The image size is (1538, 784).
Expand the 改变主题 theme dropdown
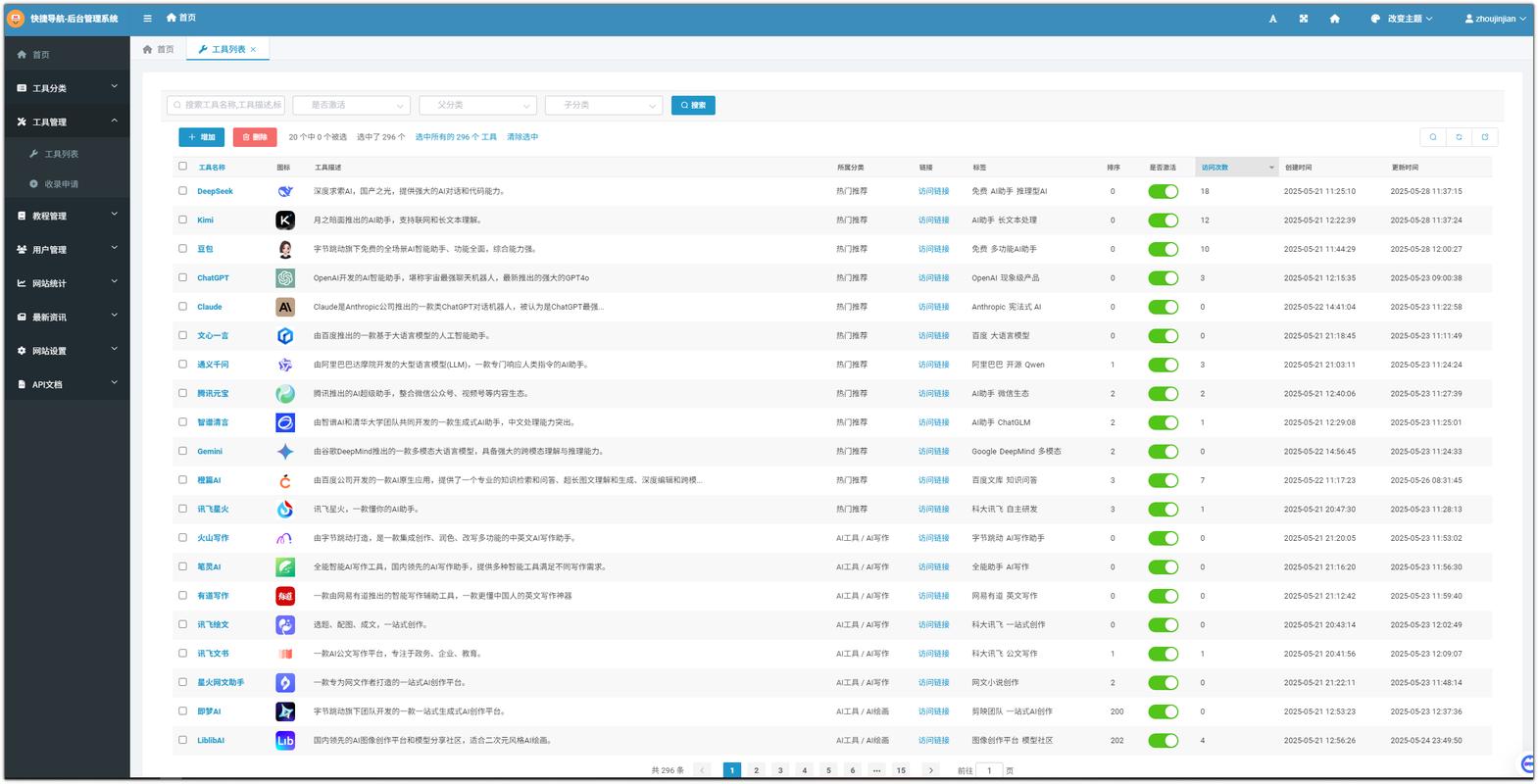[x=1402, y=19]
